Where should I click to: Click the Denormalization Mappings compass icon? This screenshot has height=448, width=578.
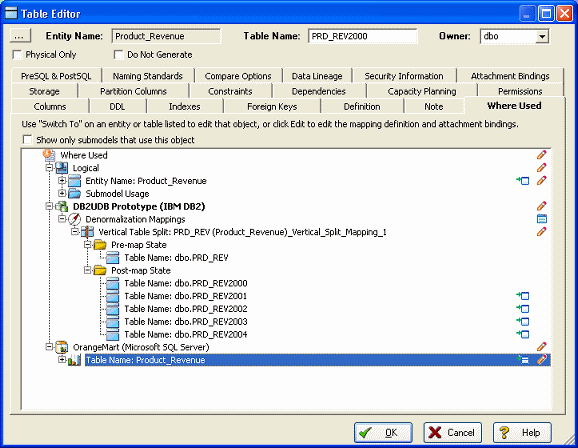click(74, 219)
